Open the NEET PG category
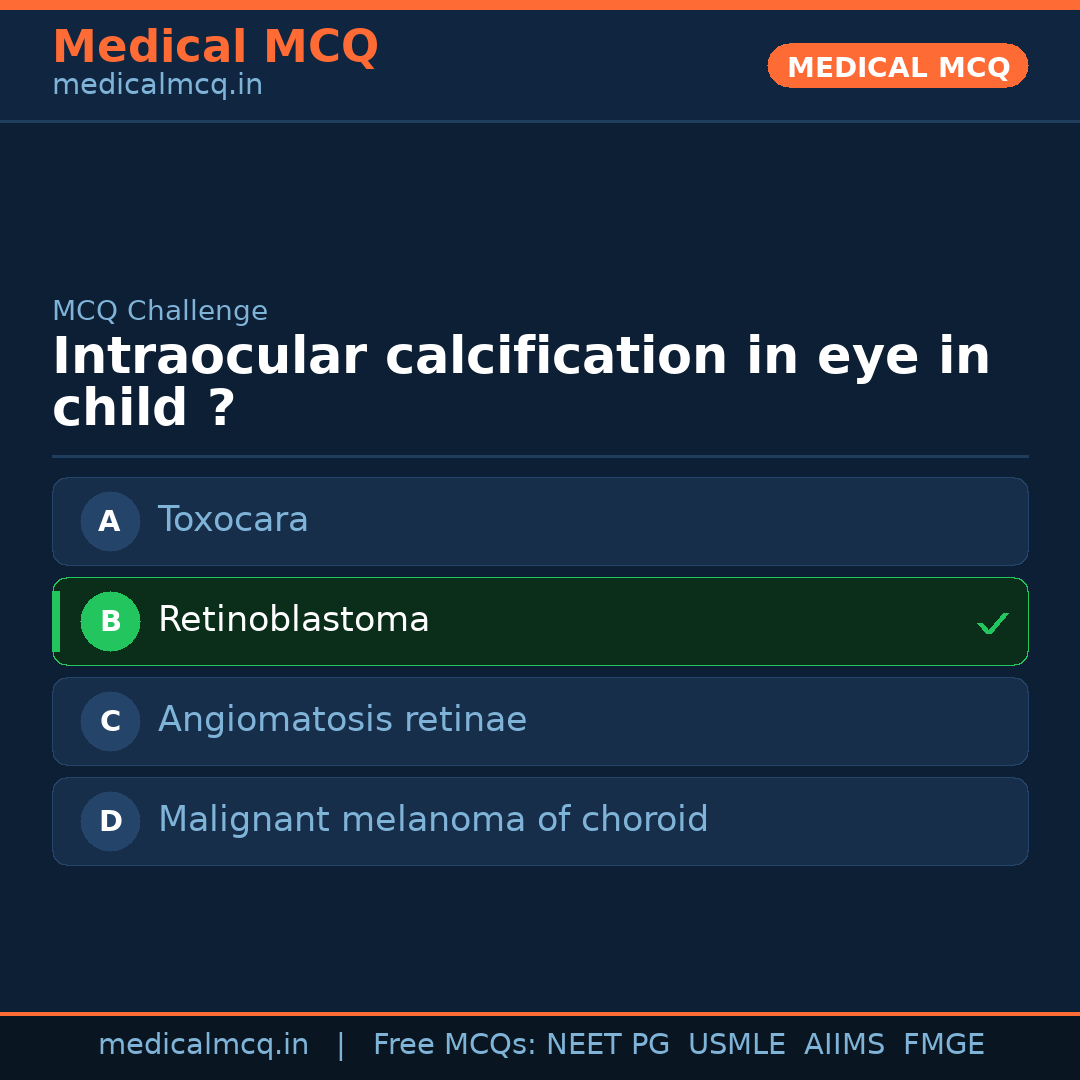Image resolution: width=1080 pixels, height=1080 pixels. tap(607, 1044)
